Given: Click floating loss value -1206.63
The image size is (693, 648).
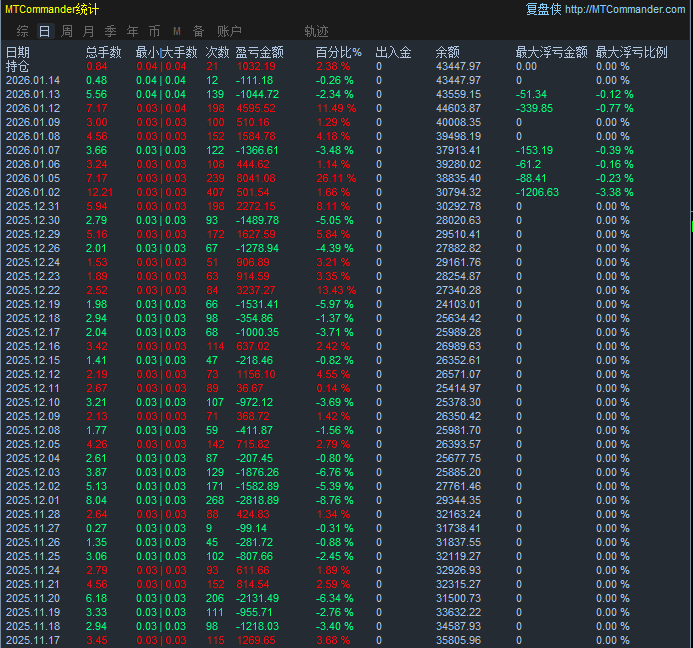Looking at the screenshot, I should pos(537,192).
